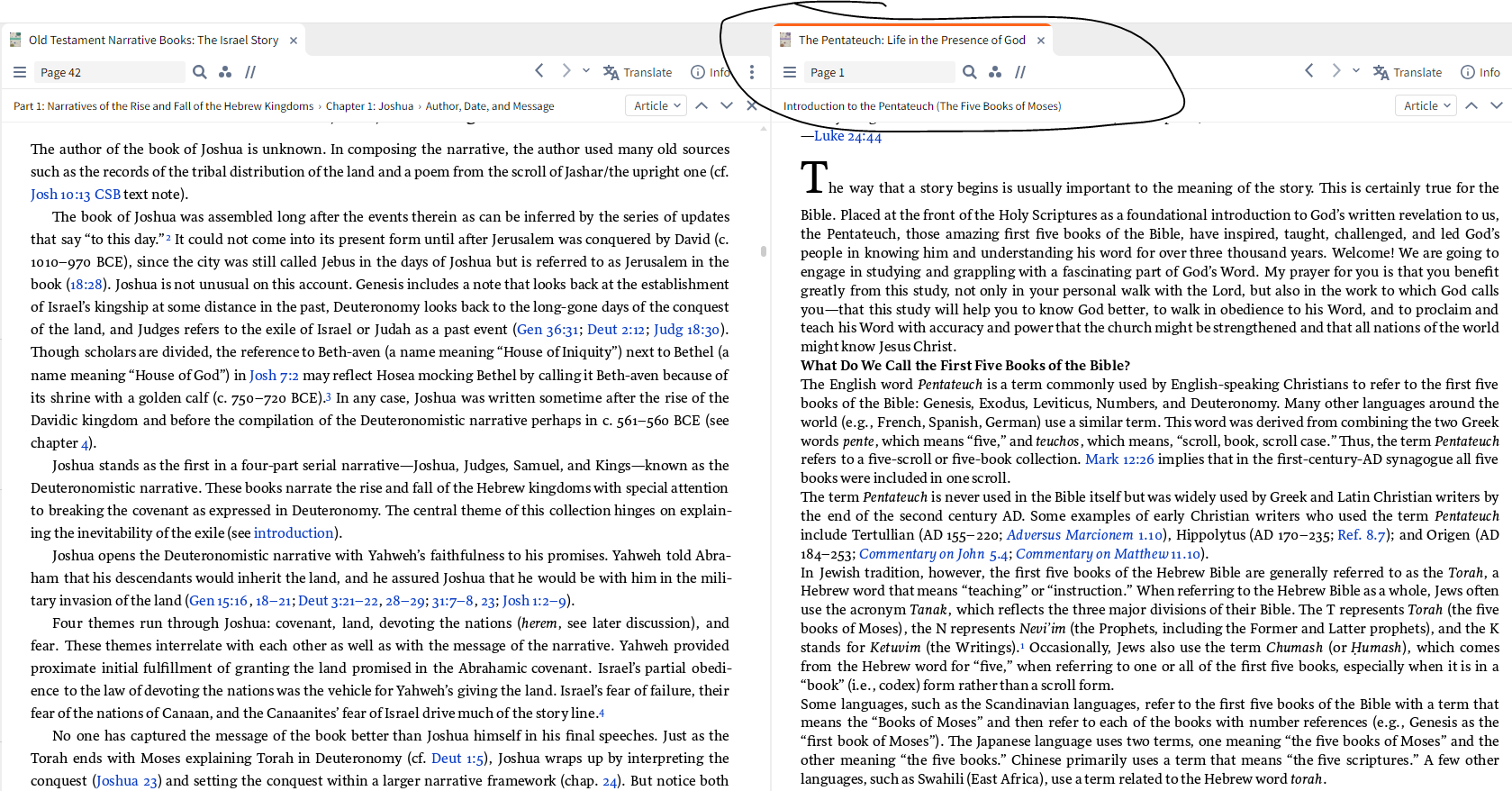This screenshot has height=791, width=1512.
Task: Follow the 18:28 verse link
Action: click(x=86, y=285)
